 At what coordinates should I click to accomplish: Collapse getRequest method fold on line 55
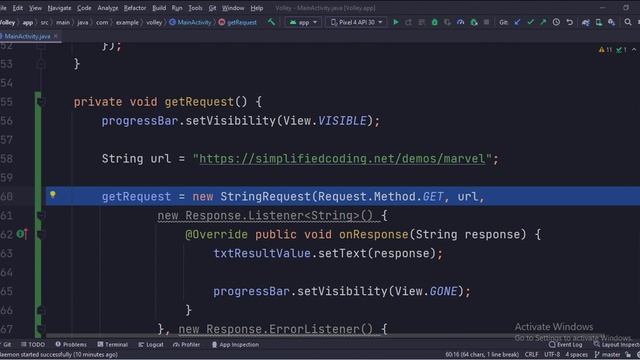[40, 102]
